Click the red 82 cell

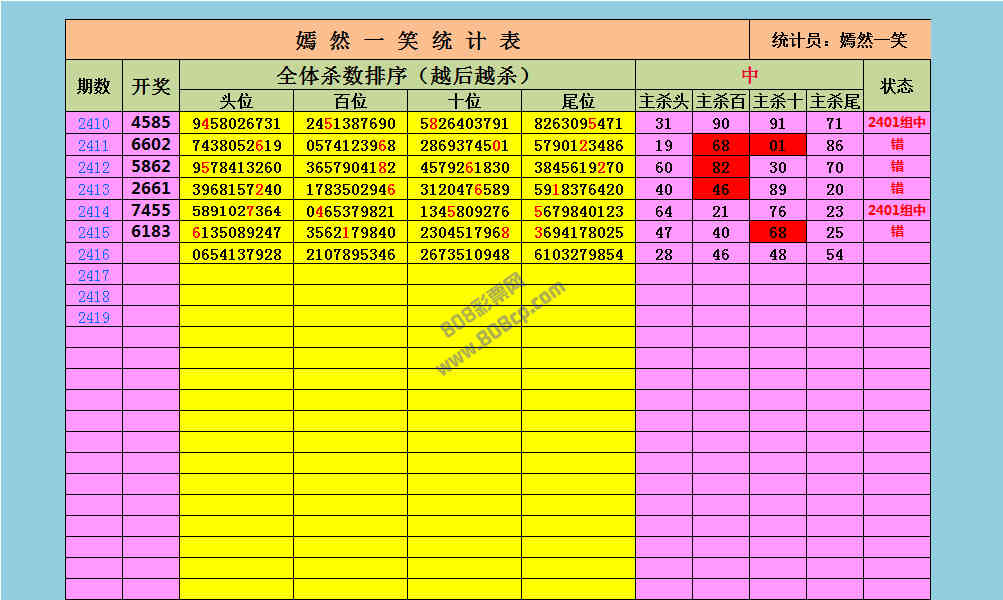pos(720,167)
